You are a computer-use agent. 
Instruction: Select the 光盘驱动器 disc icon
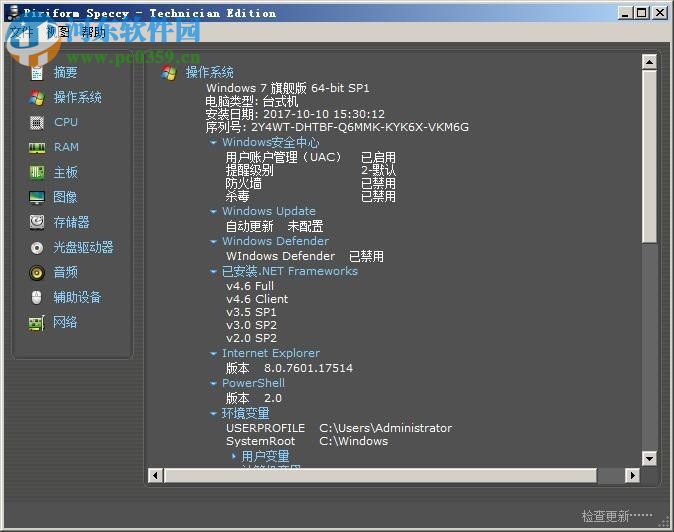tap(37, 248)
